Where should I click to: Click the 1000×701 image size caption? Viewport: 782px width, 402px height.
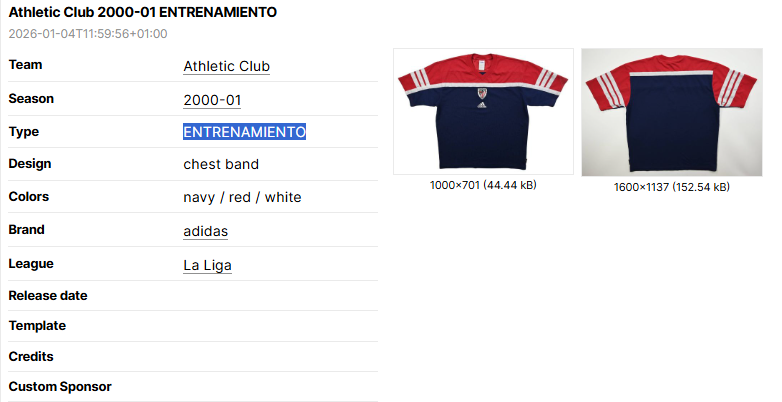(x=483, y=185)
